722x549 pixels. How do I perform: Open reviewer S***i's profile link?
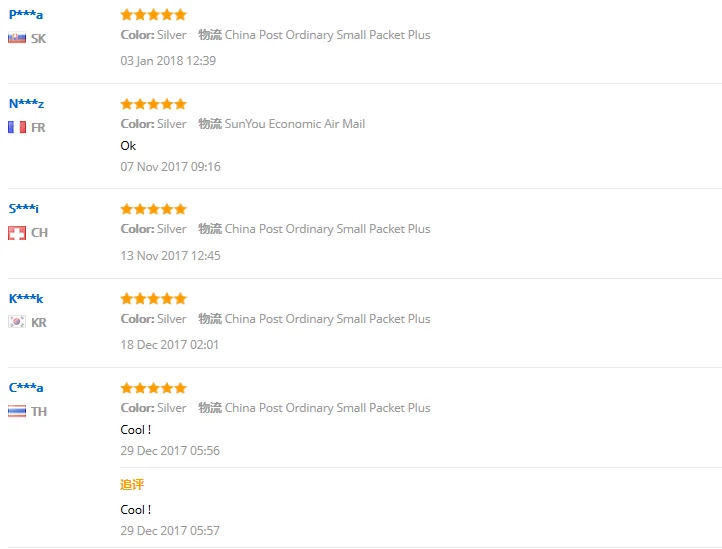(23, 209)
